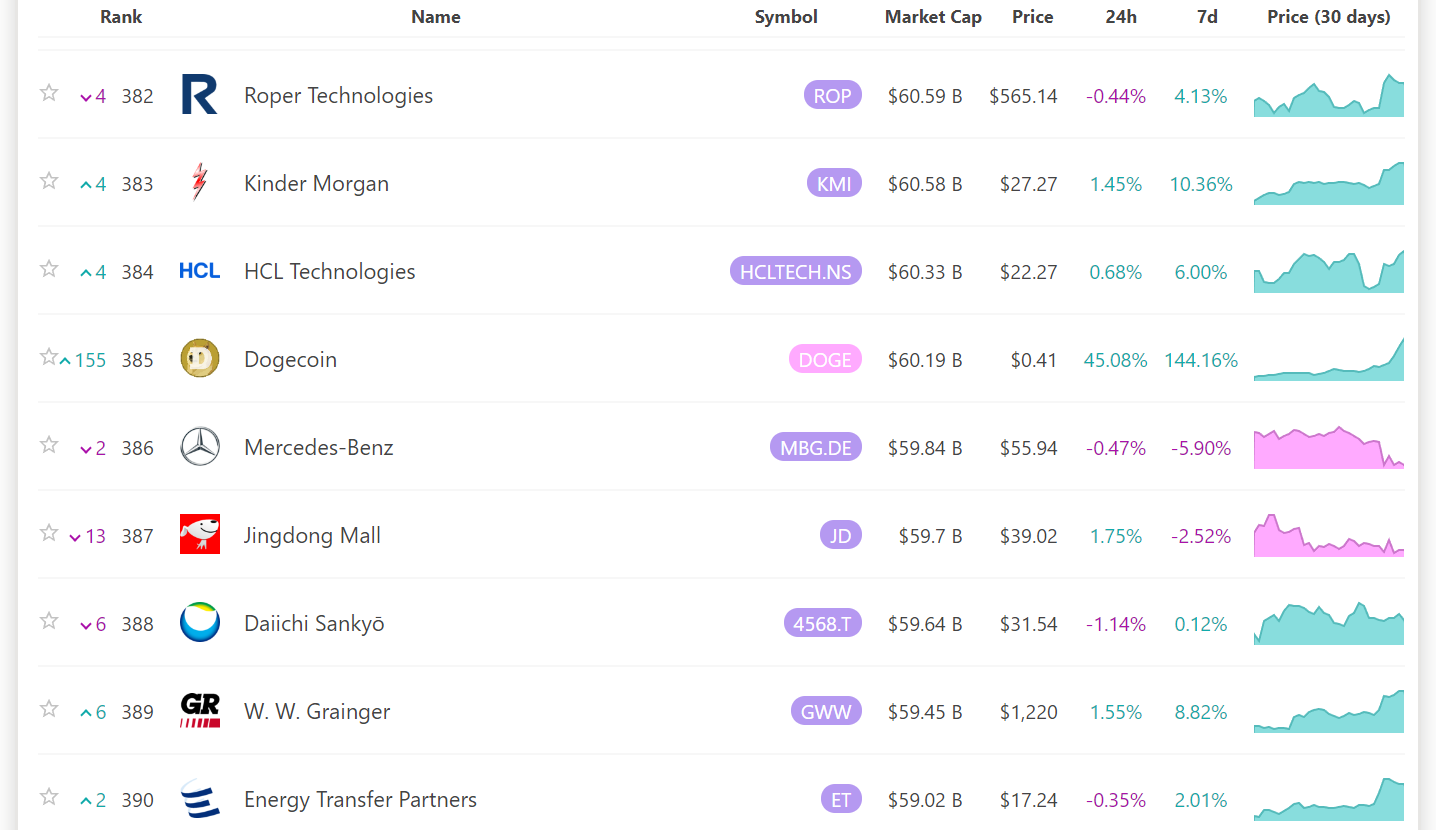Image resolution: width=1436 pixels, height=830 pixels.
Task: Click the Mercedes-Benz star logo
Action: (x=200, y=447)
